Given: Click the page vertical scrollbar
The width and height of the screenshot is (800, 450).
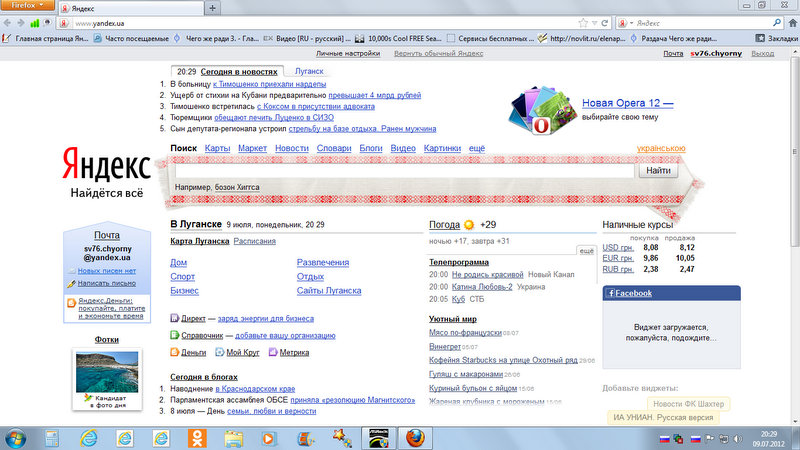Looking at the screenshot, I should pyautogui.click(x=795, y=153).
